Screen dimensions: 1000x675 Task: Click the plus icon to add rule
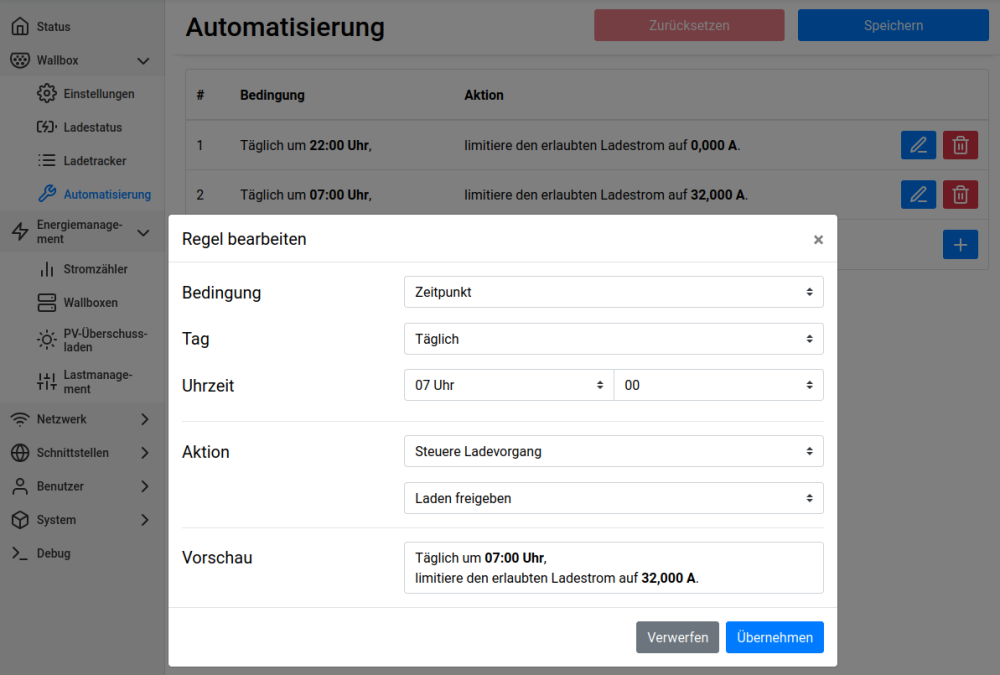pyautogui.click(x=960, y=244)
